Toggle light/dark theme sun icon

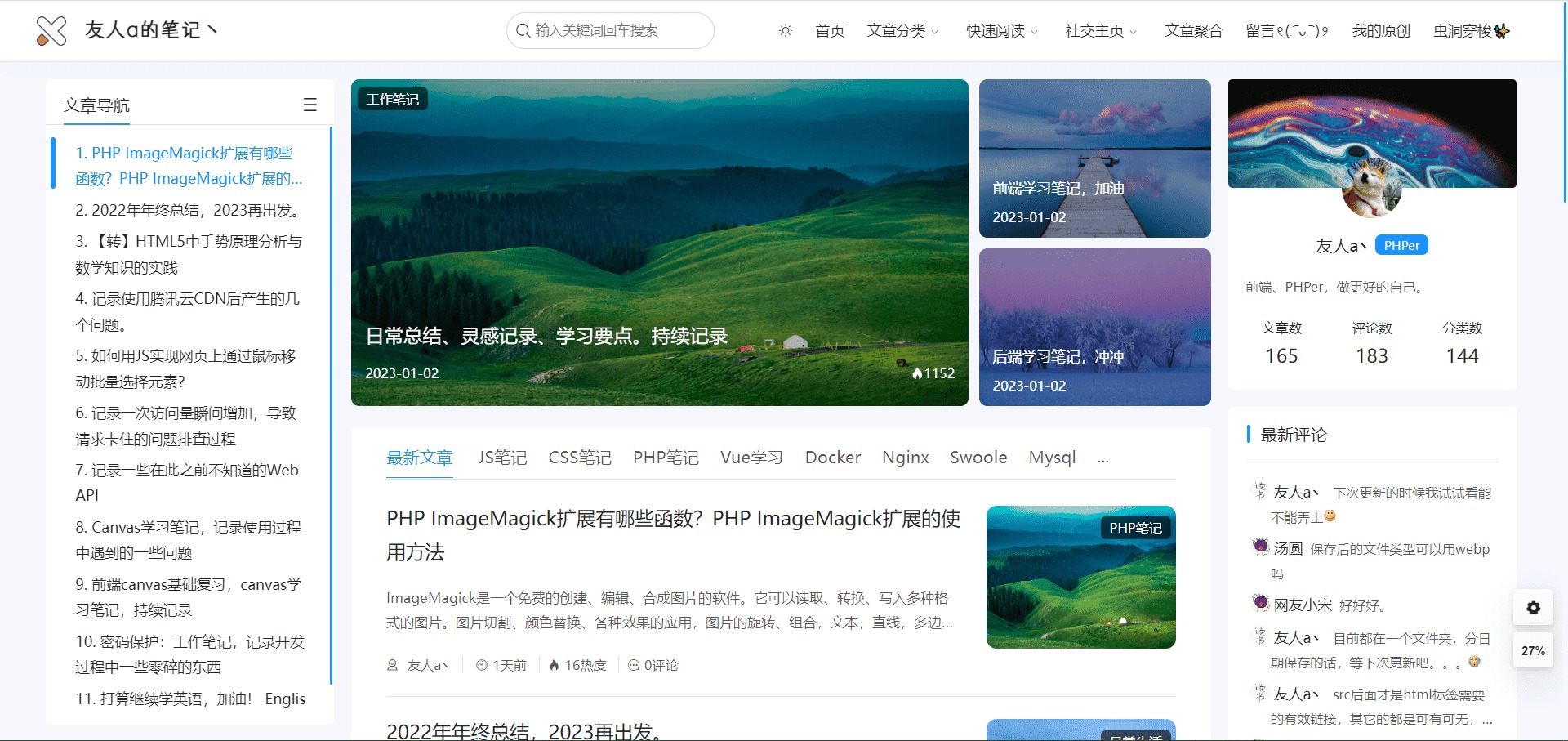pyautogui.click(x=786, y=31)
